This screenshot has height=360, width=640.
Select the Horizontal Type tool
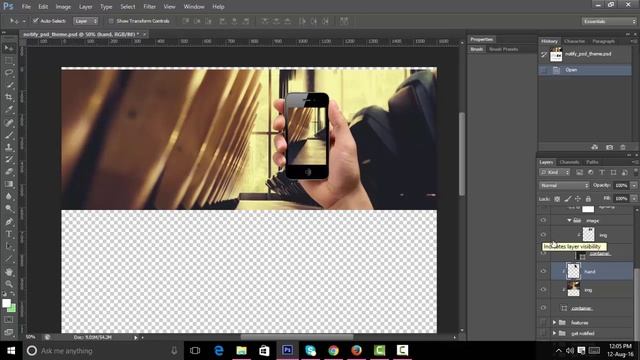coord(9,234)
